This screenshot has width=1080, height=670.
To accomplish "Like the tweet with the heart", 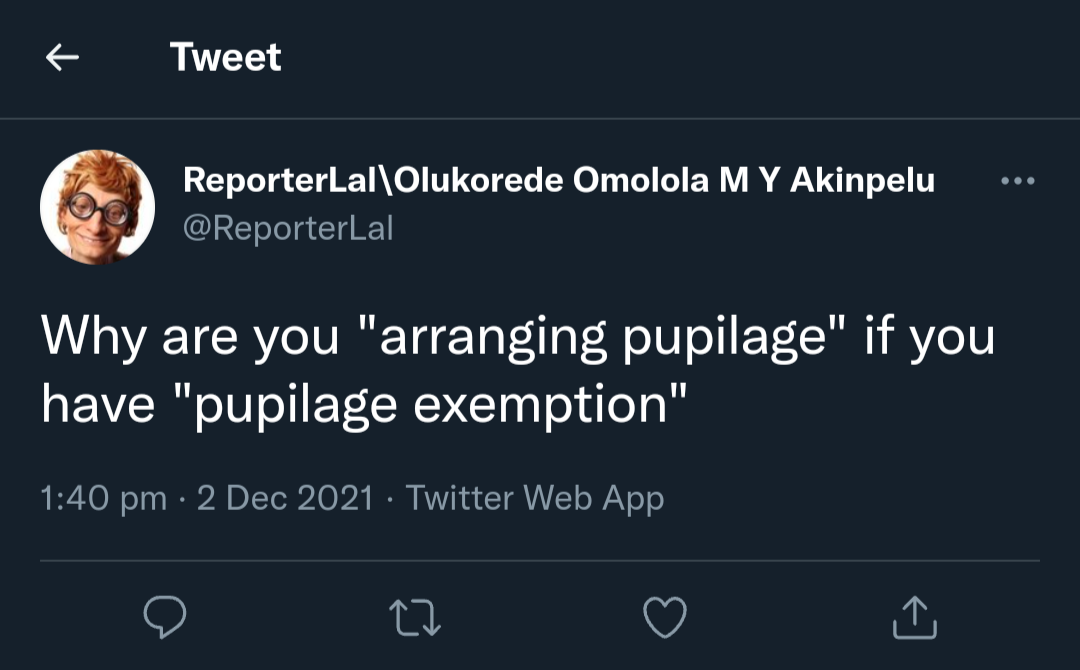I will tap(664, 618).
